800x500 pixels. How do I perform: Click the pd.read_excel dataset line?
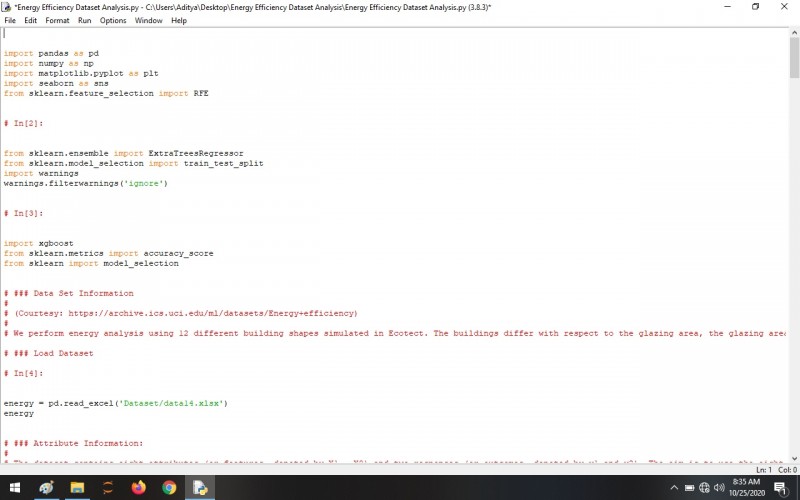(116, 403)
